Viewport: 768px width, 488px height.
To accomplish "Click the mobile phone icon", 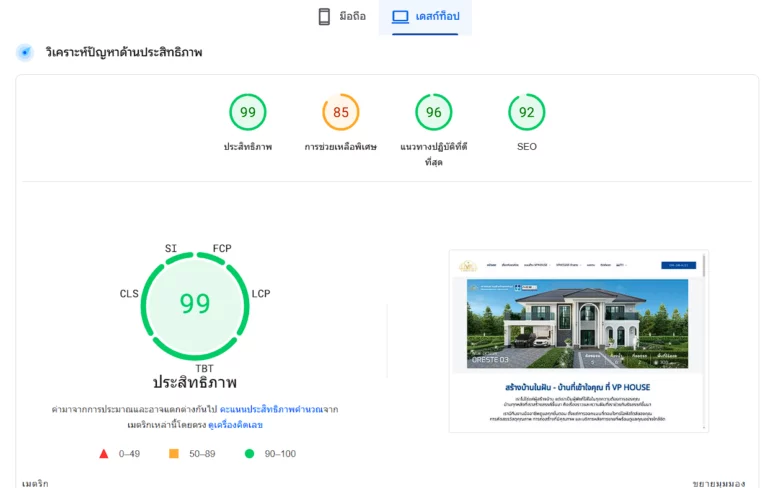I will [324, 16].
